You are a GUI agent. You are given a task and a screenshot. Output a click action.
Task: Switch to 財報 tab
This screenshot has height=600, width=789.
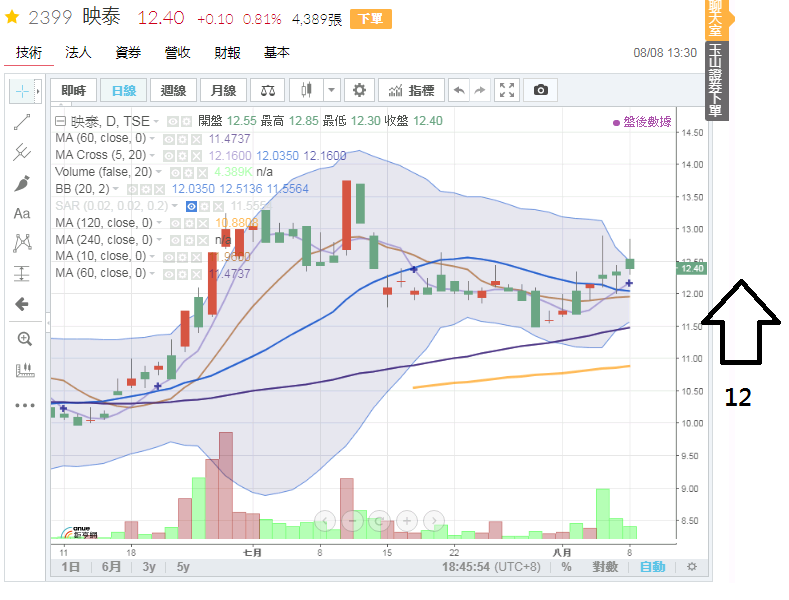[x=227, y=52]
